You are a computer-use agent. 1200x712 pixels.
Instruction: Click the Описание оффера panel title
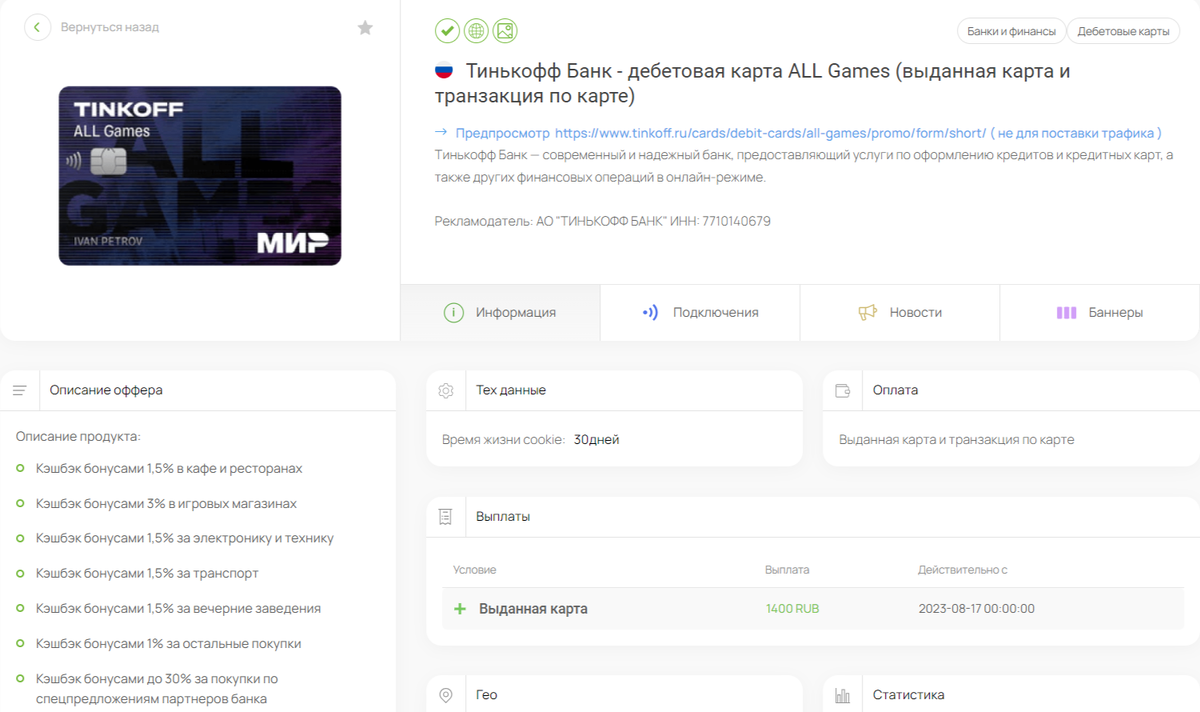106,390
